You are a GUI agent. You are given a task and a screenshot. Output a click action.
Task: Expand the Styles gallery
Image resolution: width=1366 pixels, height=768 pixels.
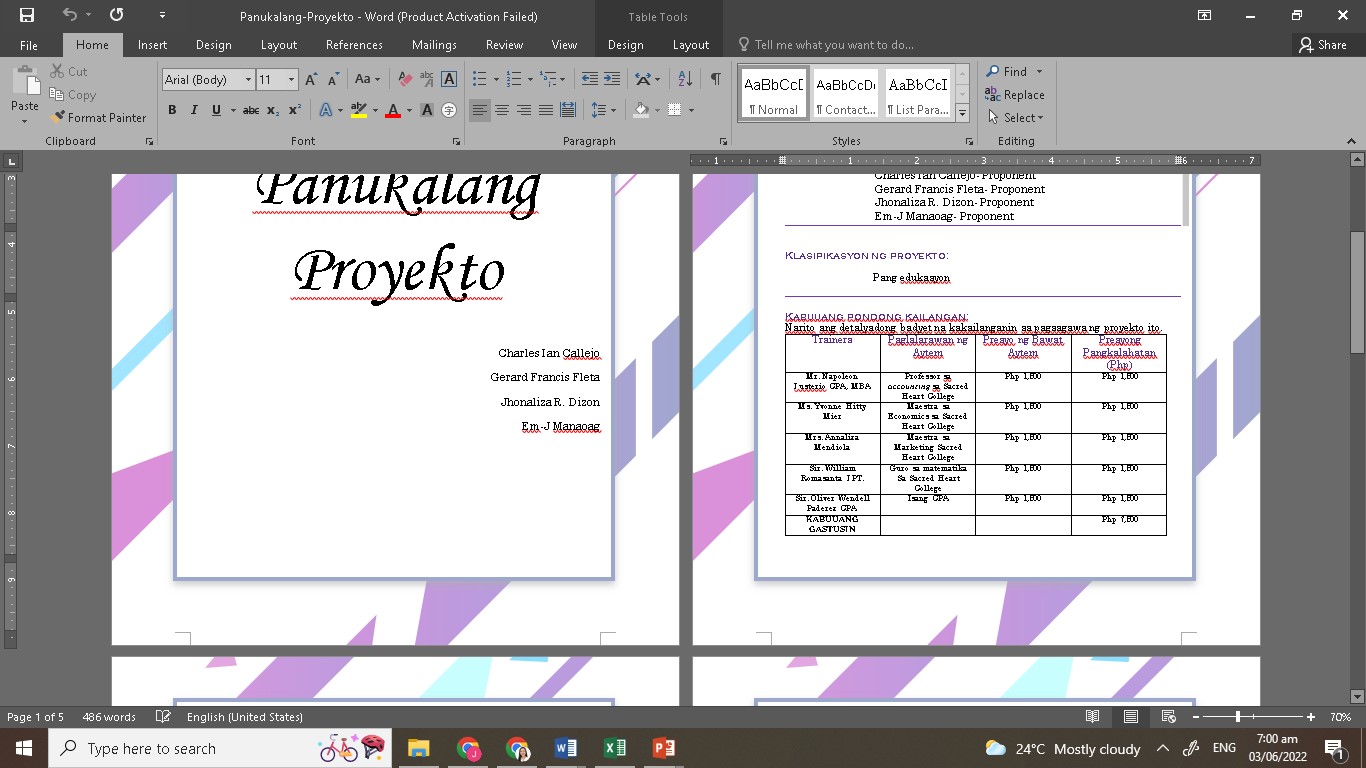[964, 113]
